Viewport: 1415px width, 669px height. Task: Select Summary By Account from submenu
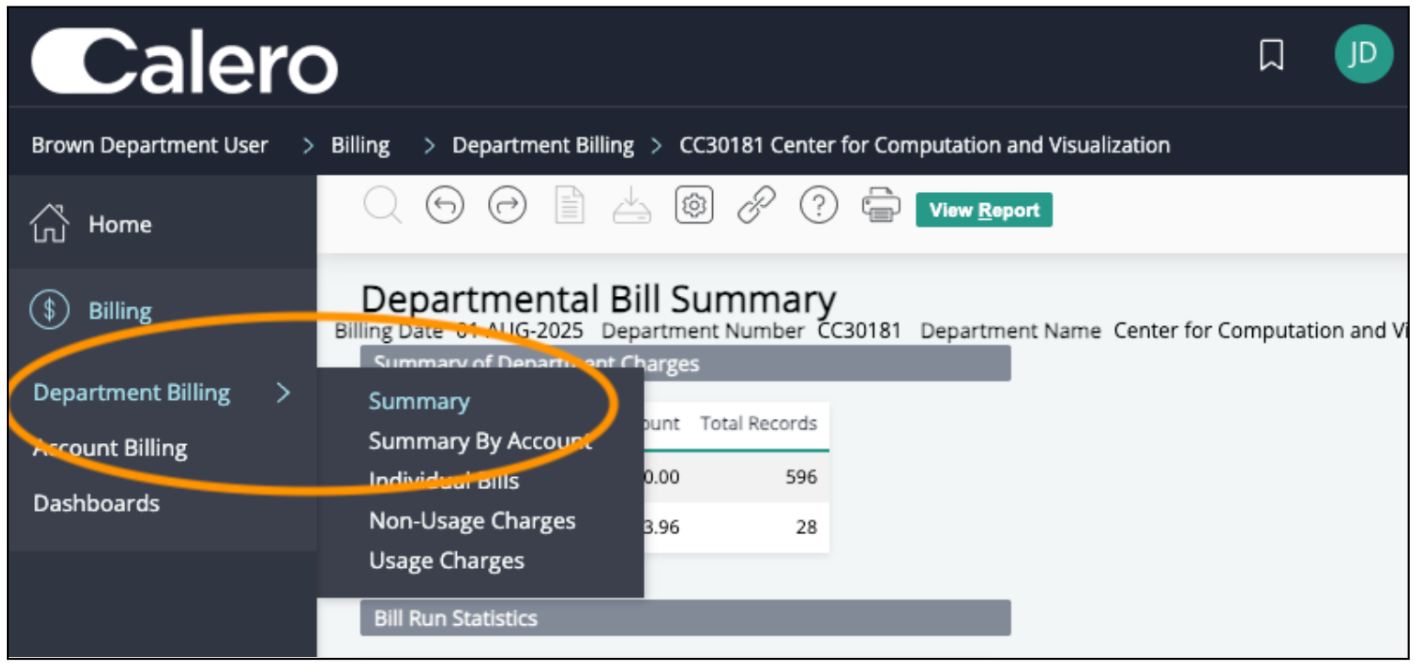(480, 441)
